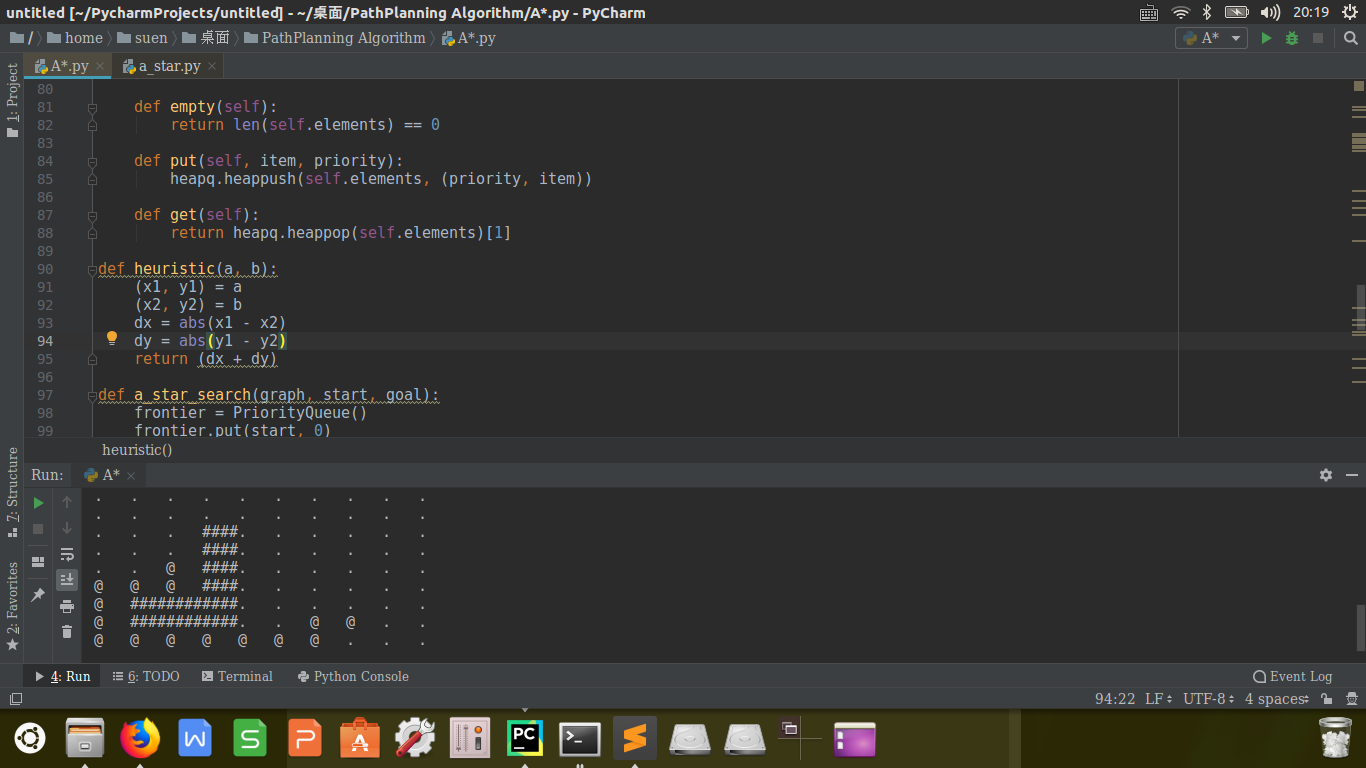The height and width of the screenshot is (768, 1366).
Task: Rerun A* using Run panel play button
Action: click(x=38, y=502)
